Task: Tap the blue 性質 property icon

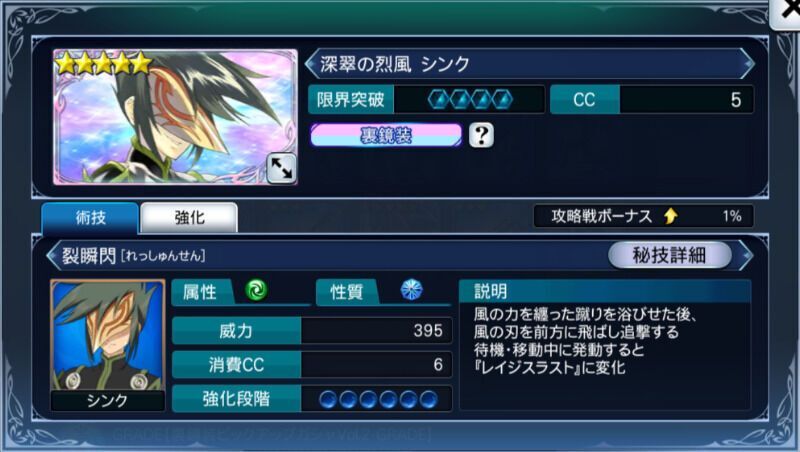Action: [411, 290]
